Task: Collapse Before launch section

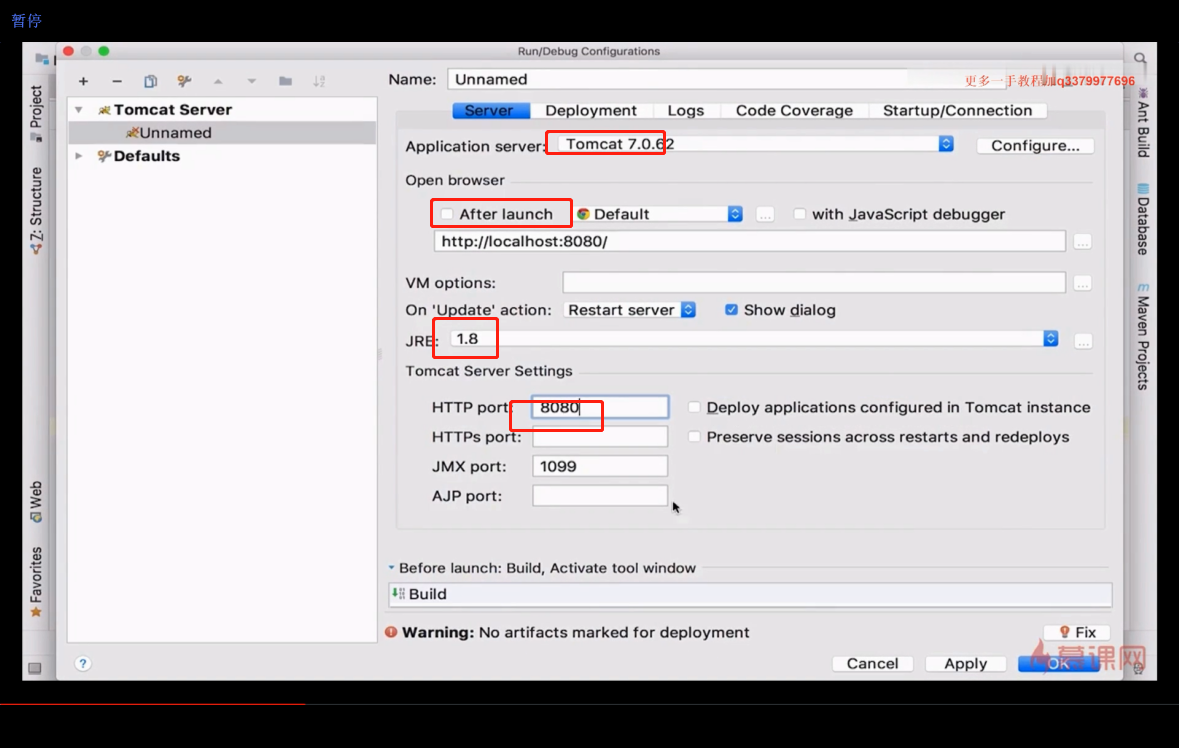Action: click(x=392, y=568)
